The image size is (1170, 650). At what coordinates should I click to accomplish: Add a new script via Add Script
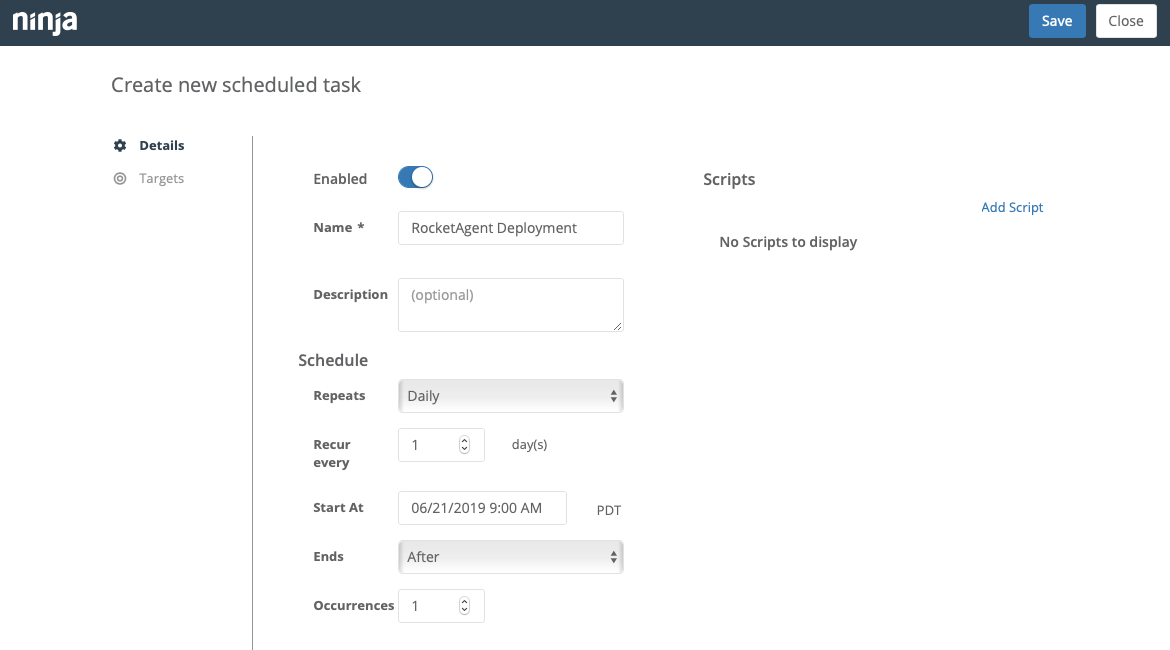(1012, 207)
